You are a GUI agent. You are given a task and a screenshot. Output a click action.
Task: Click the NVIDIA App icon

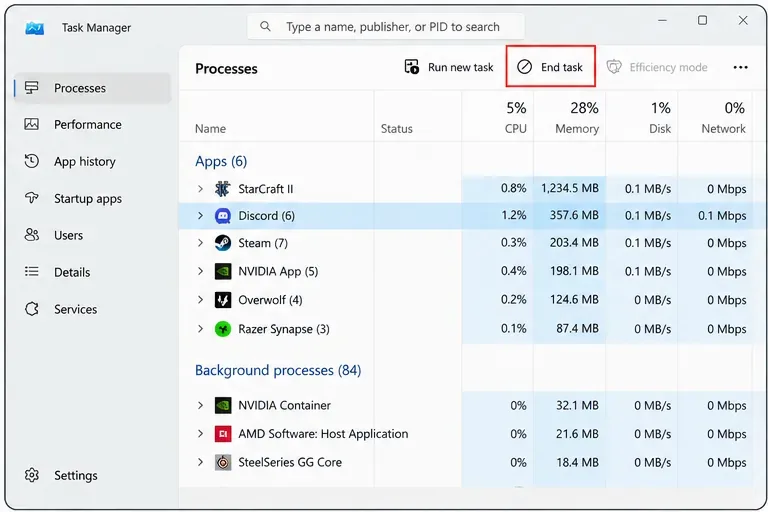pos(223,271)
